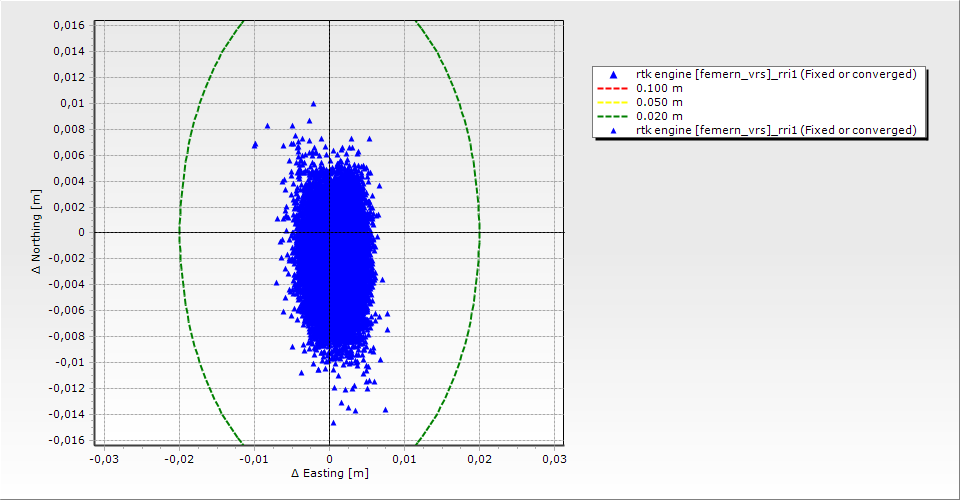This screenshot has height=500, width=960.
Task: Click the "0.100 m" legend label
Action: [659, 88]
